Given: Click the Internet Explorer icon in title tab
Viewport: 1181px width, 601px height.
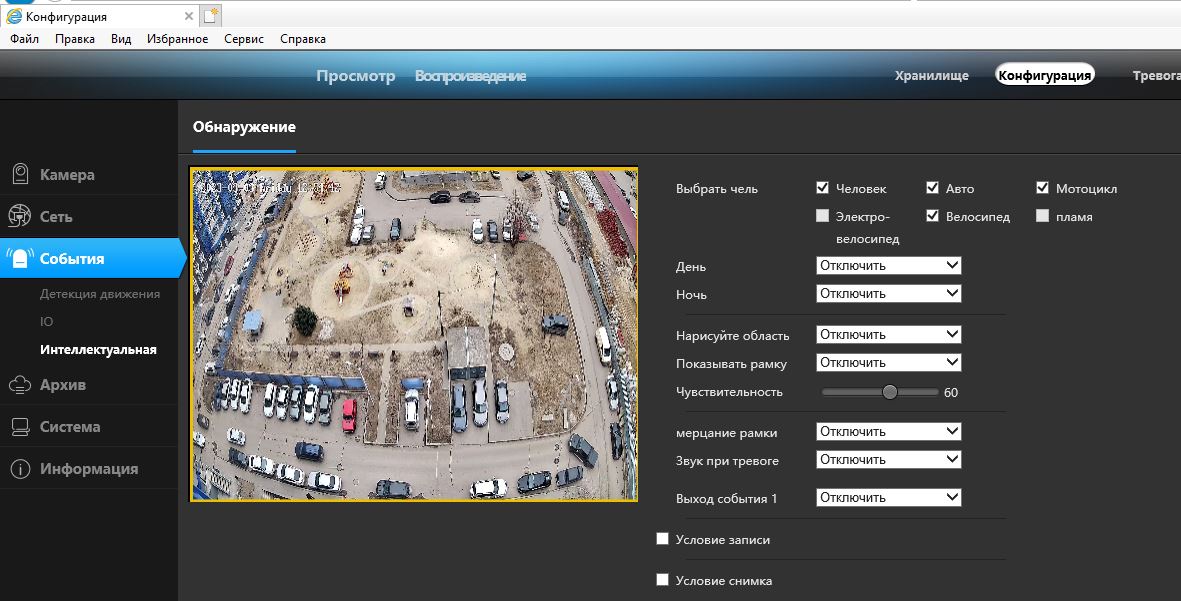Looking at the screenshot, I should coord(14,17).
